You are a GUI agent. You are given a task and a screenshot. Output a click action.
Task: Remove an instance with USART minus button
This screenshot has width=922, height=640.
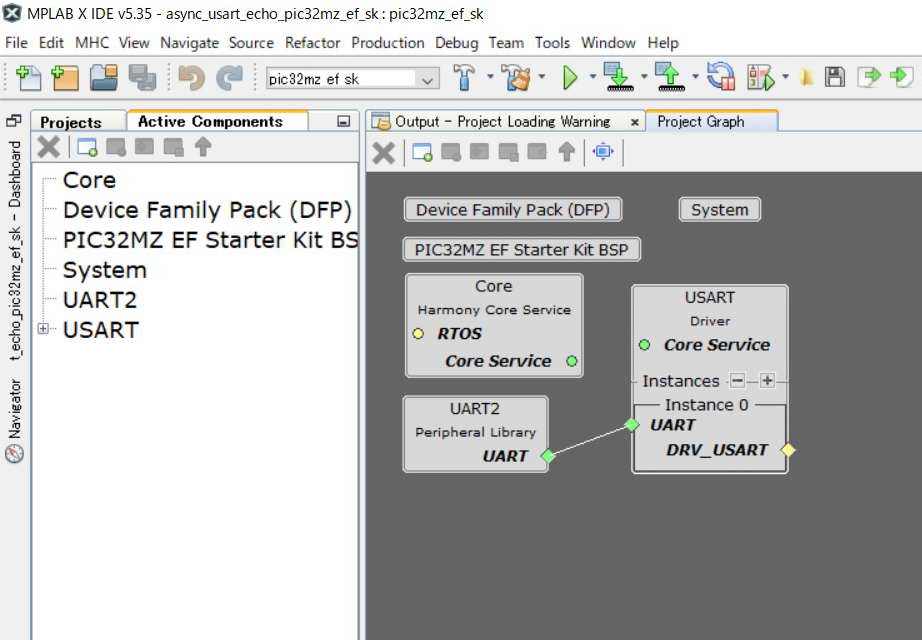click(737, 380)
